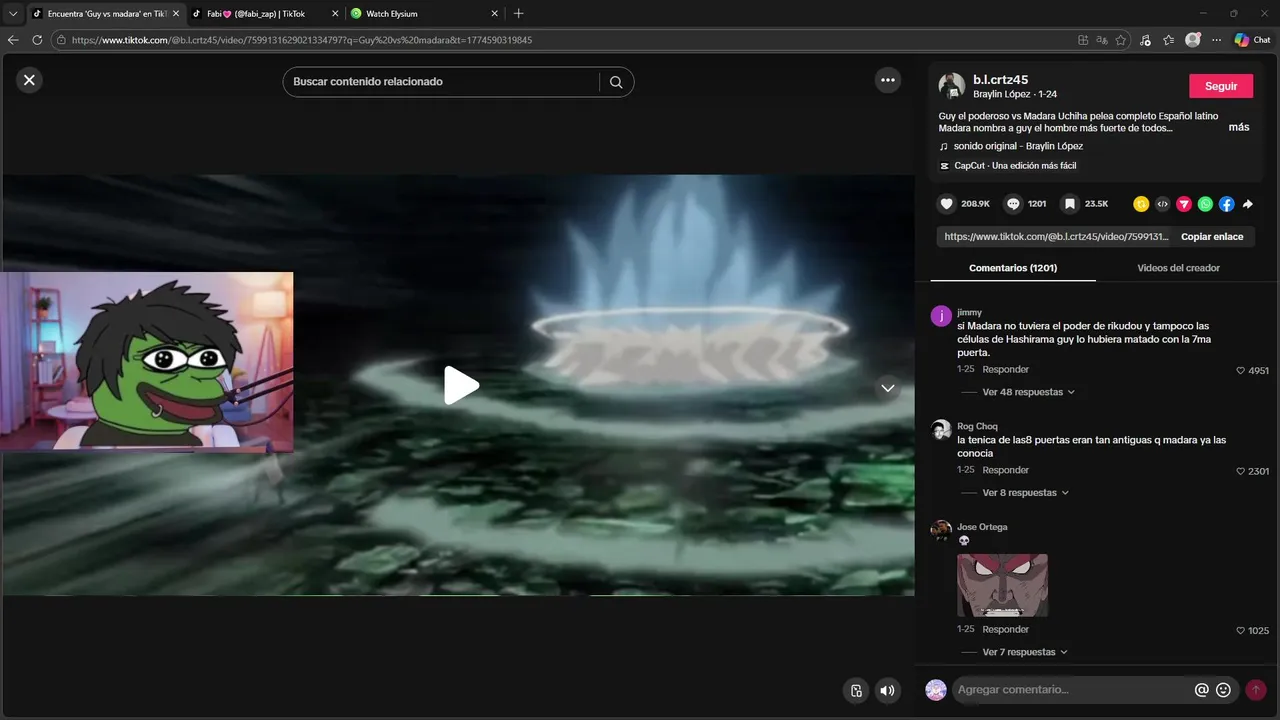Focus the Agregar comentario field
Viewport: 1280px width, 720px height.
click(x=1070, y=690)
